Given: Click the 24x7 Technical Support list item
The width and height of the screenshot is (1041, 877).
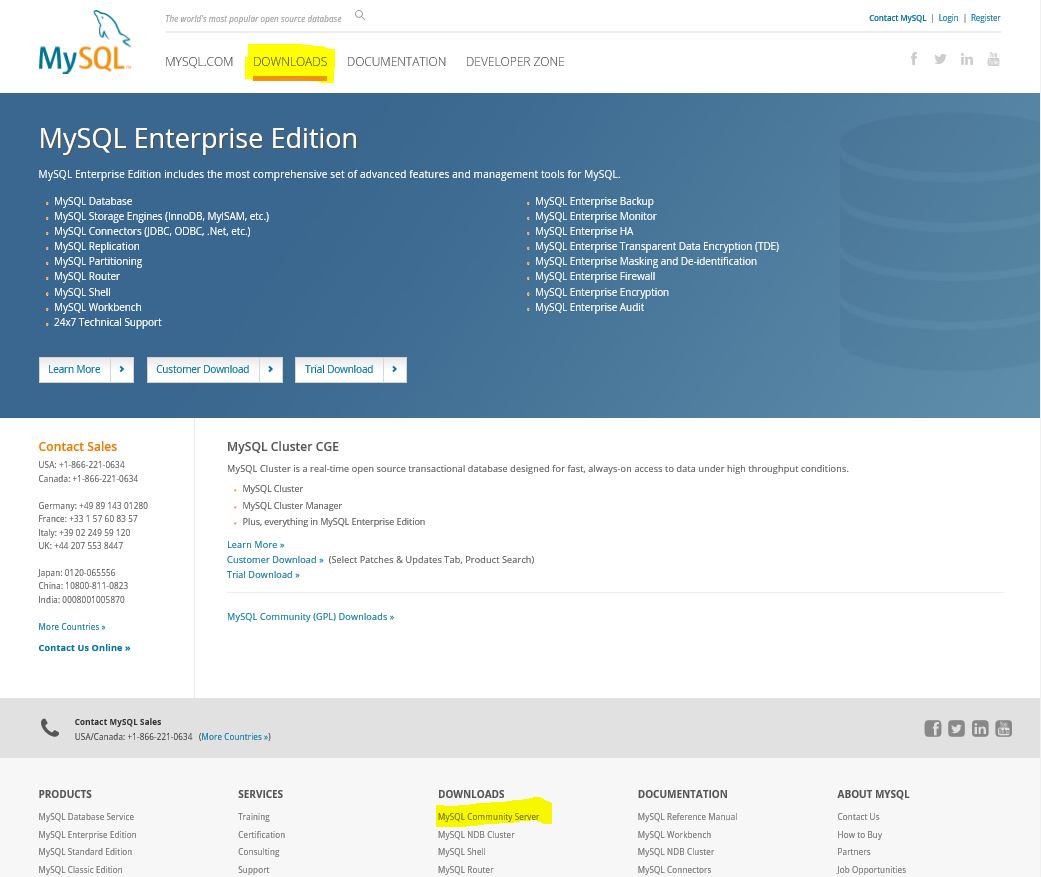Looking at the screenshot, I should point(108,322).
